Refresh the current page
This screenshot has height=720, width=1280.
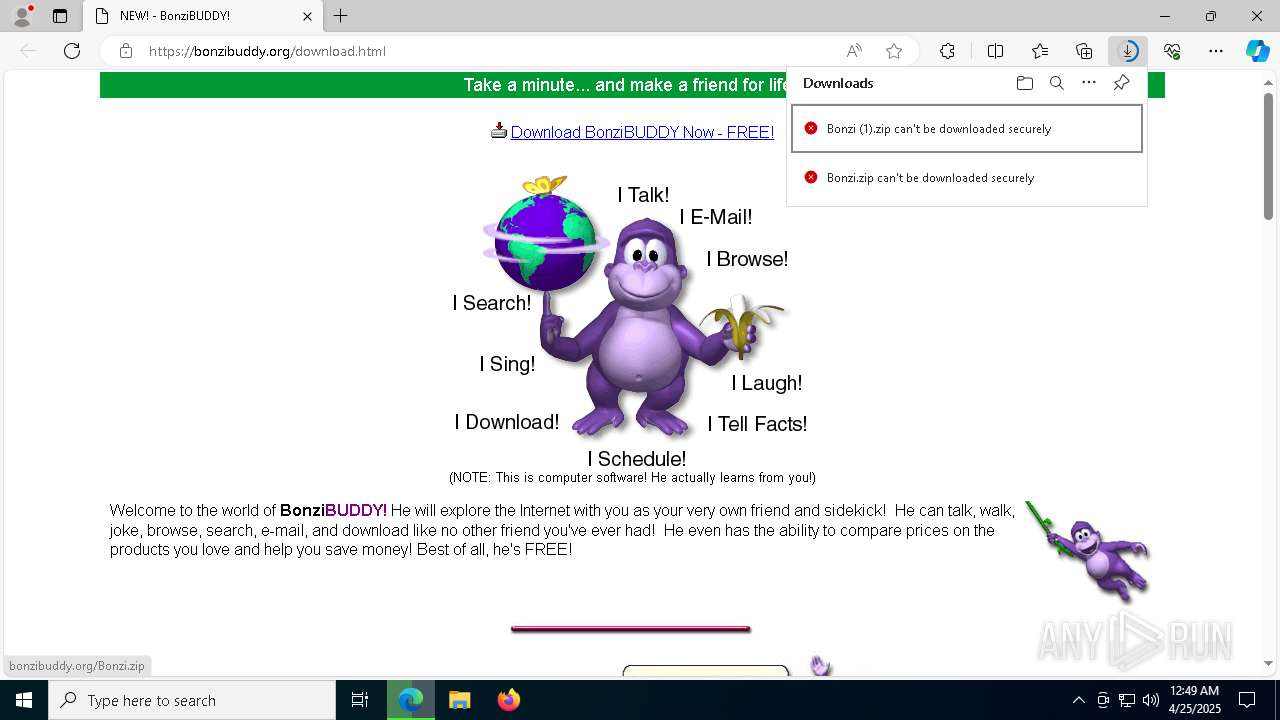[72, 51]
